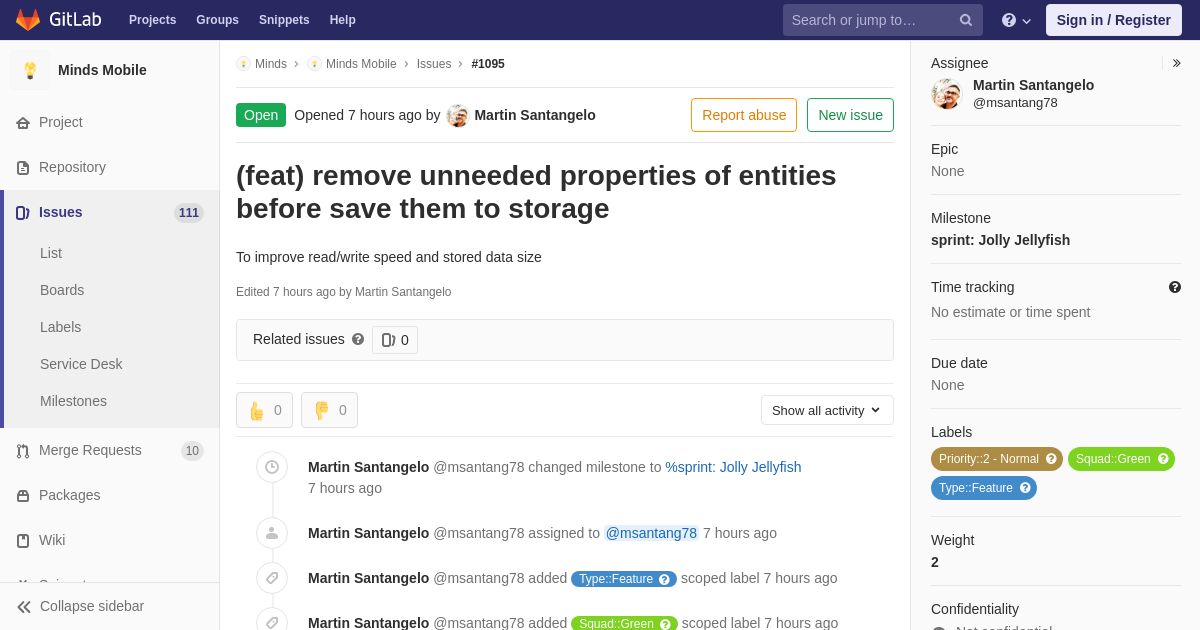
Task: Open the help question mark menu
Action: [x=1016, y=20]
